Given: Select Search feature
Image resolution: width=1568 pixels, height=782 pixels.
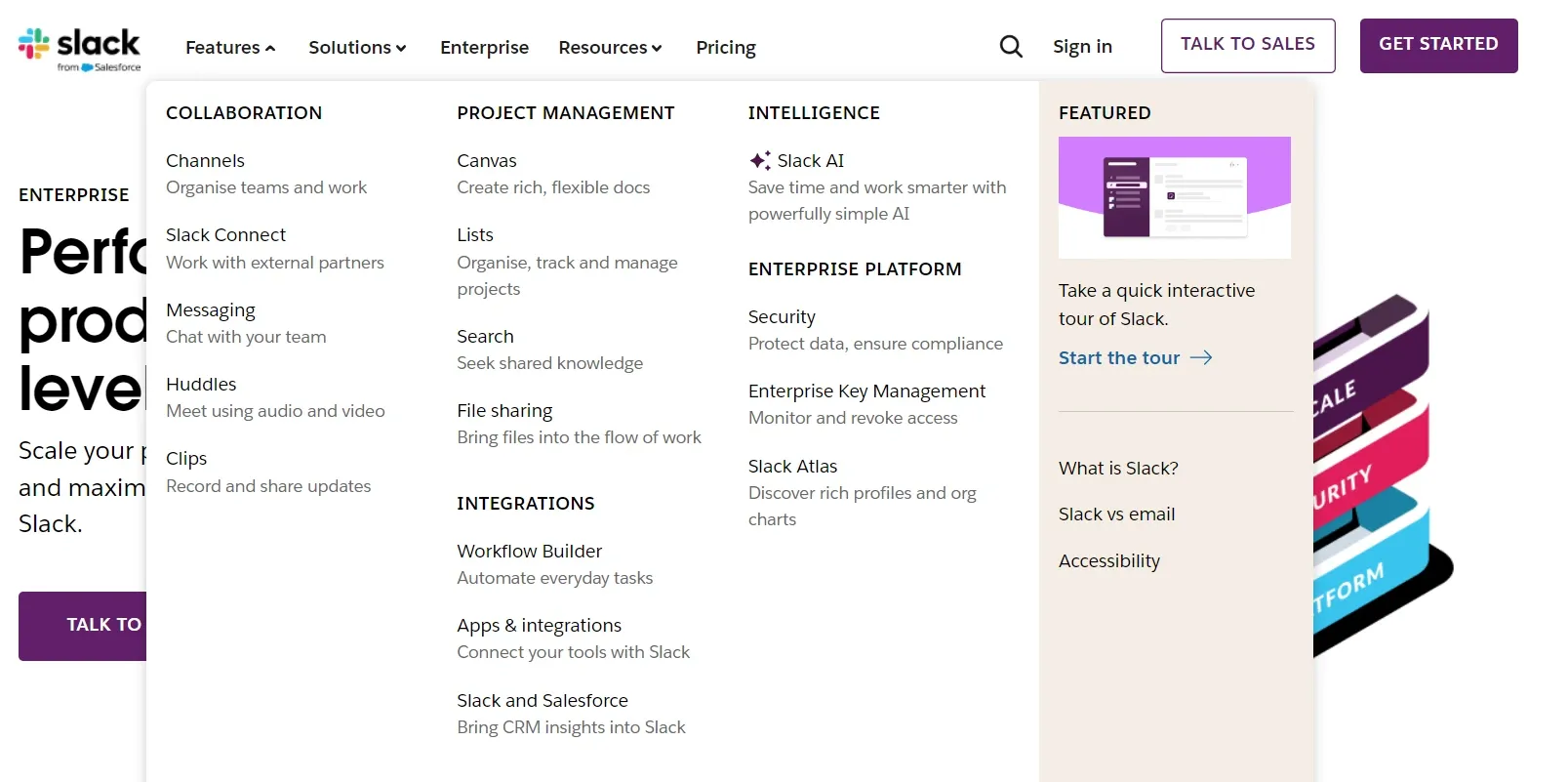Looking at the screenshot, I should tap(485, 336).
